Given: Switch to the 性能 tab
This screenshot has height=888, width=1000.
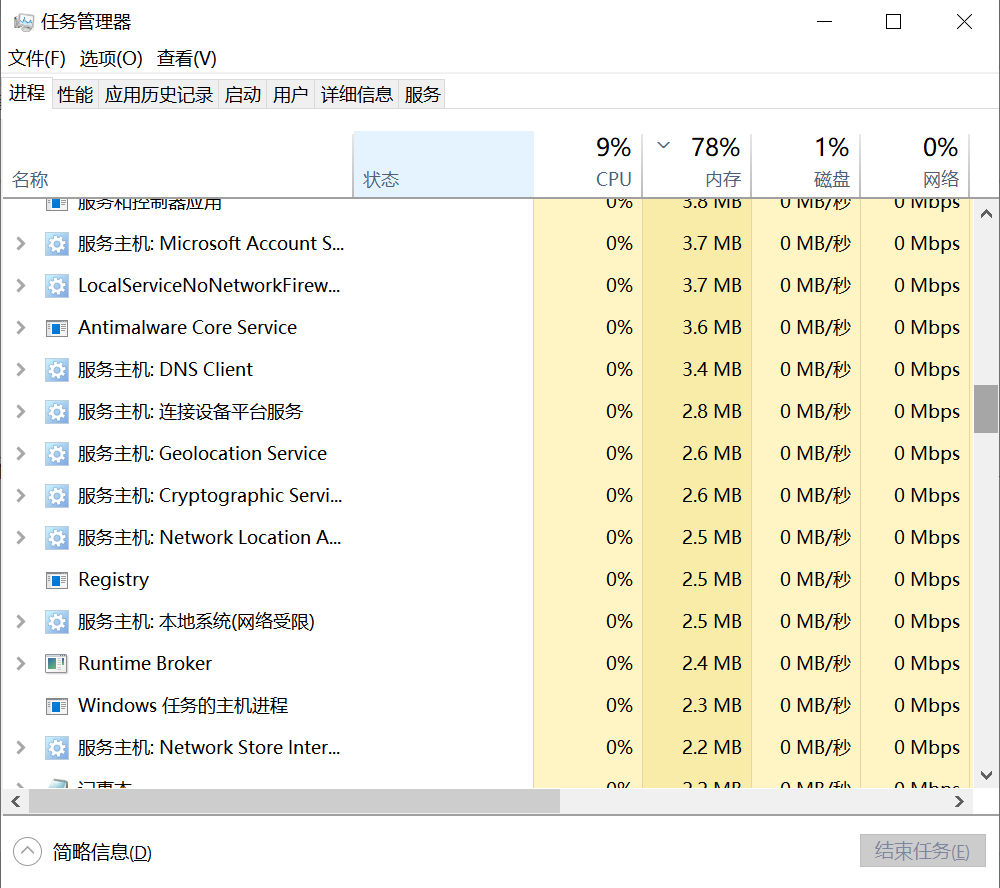Looking at the screenshot, I should pos(75,95).
